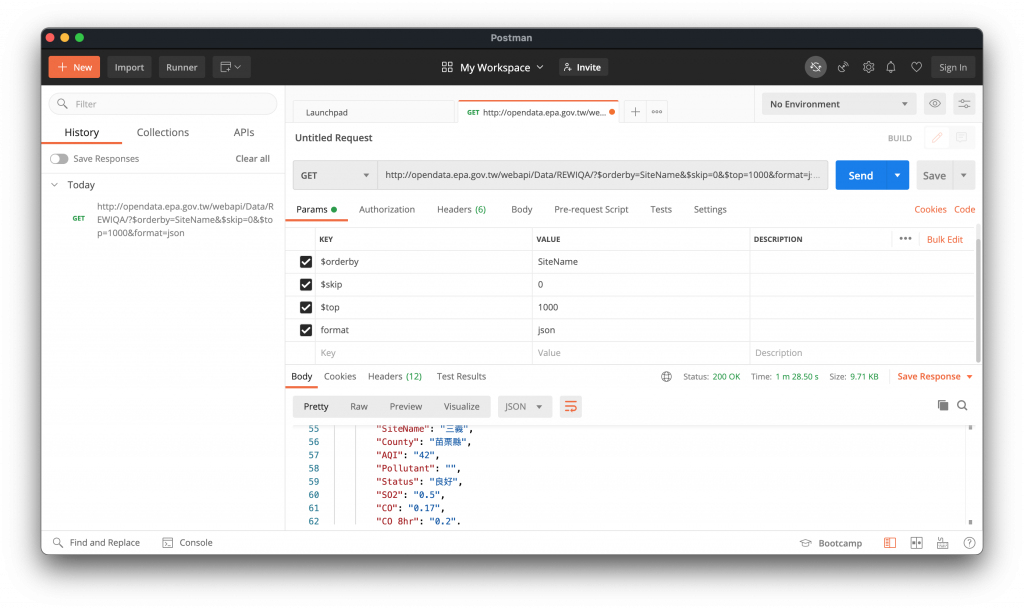Click Sign In
1024x609 pixels.
tap(953, 67)
